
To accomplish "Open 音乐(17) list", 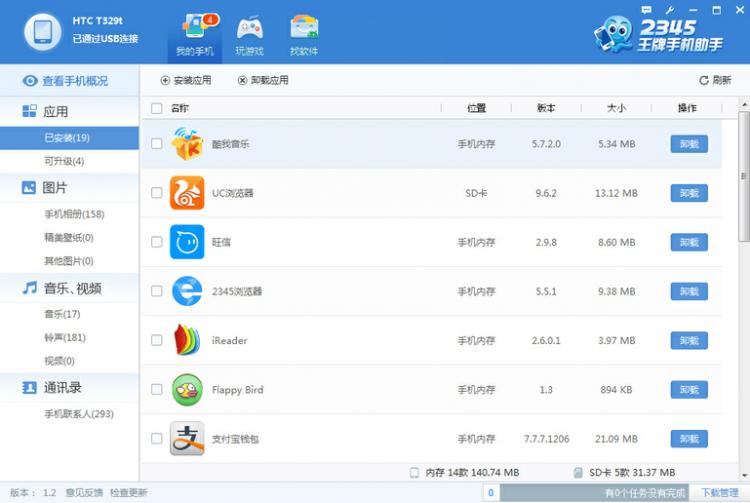I will point(62,314).
